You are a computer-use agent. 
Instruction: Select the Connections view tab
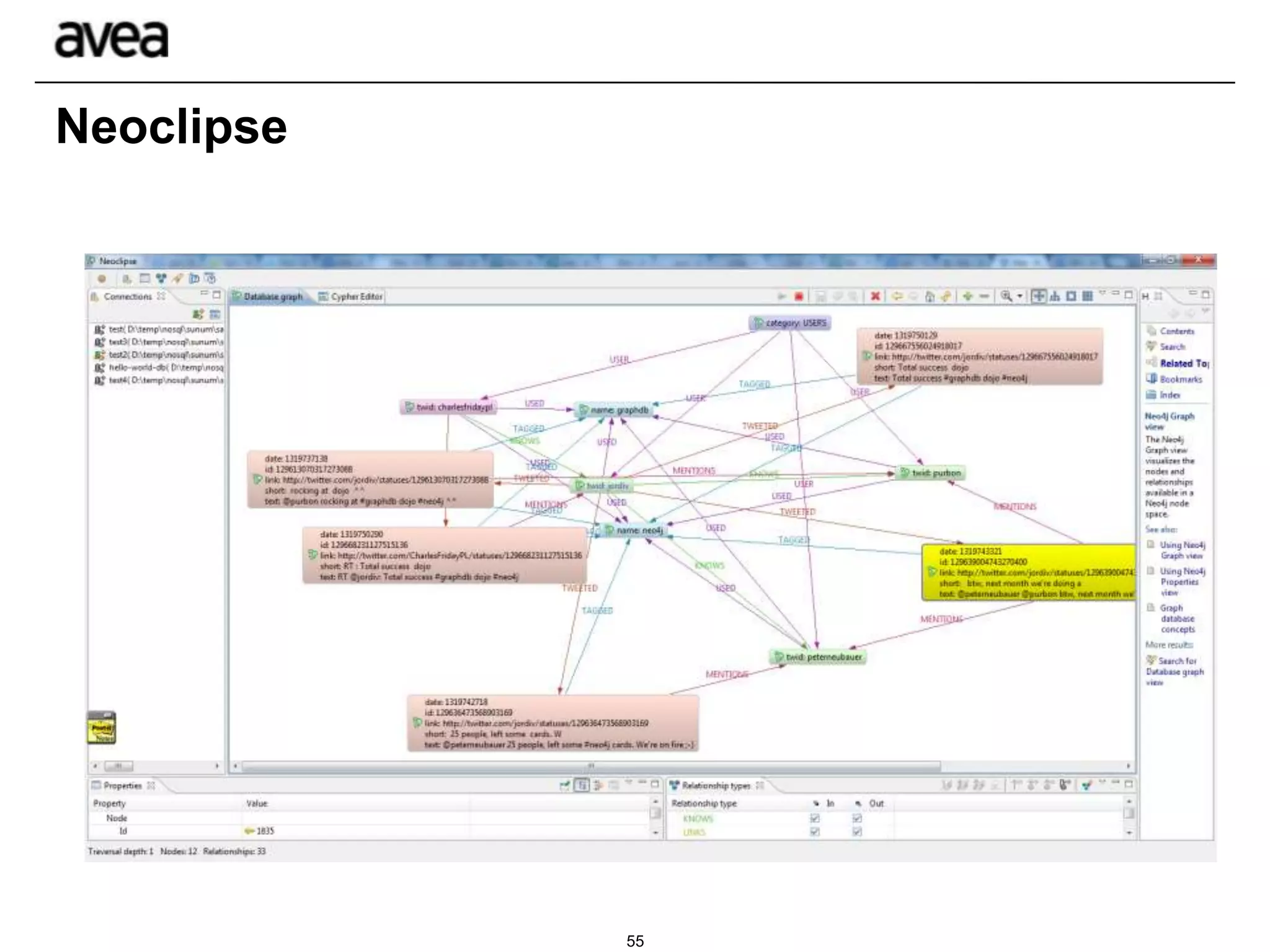(128, 296)
